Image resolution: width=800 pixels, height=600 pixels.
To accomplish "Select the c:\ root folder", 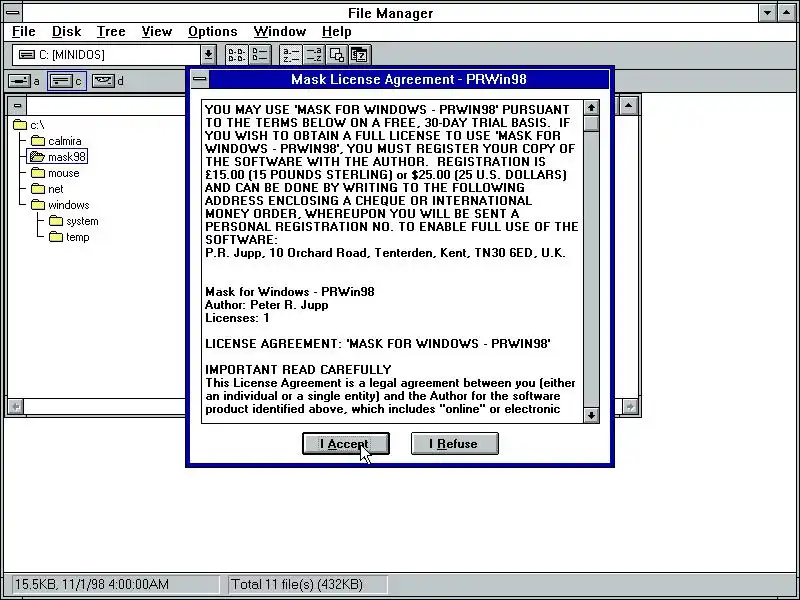I will (x=29, y=125).
